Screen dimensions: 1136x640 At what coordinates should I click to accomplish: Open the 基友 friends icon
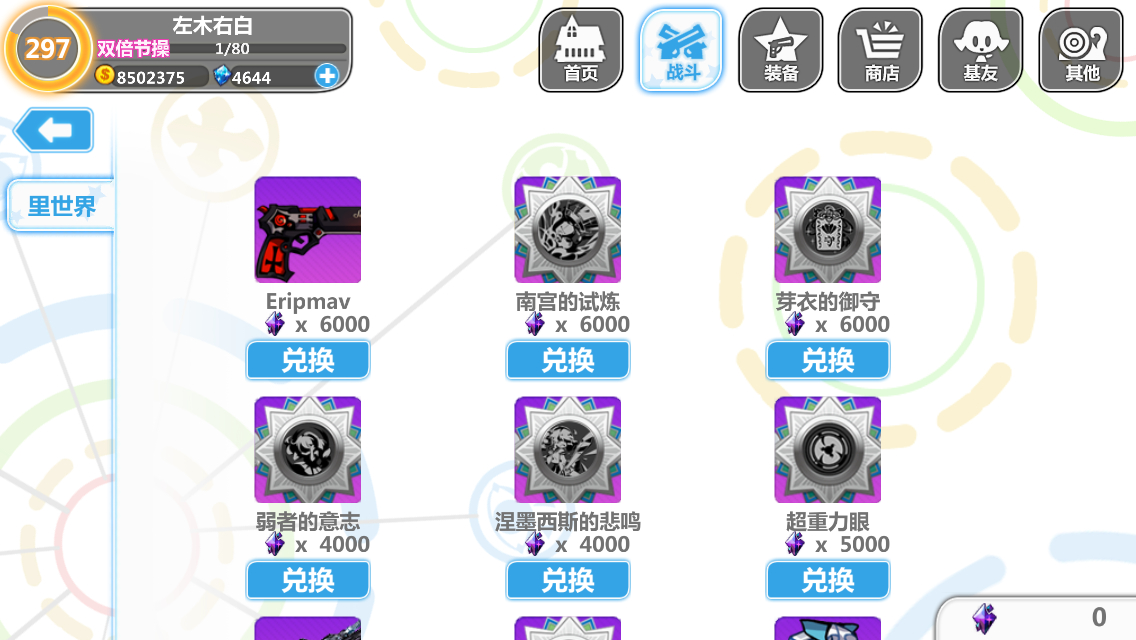pos(980,50)
